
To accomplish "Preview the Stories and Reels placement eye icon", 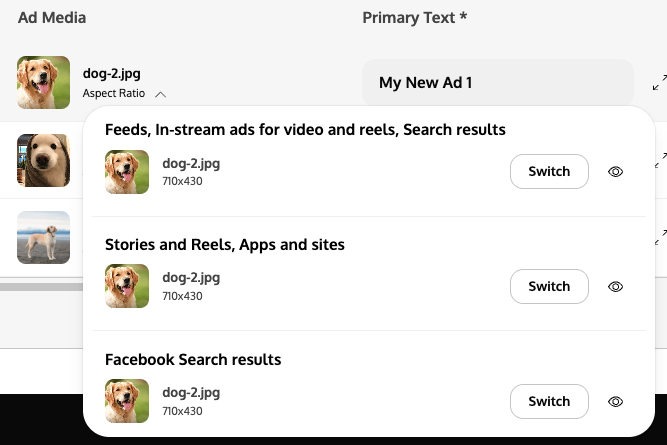I will click(615, 286).
